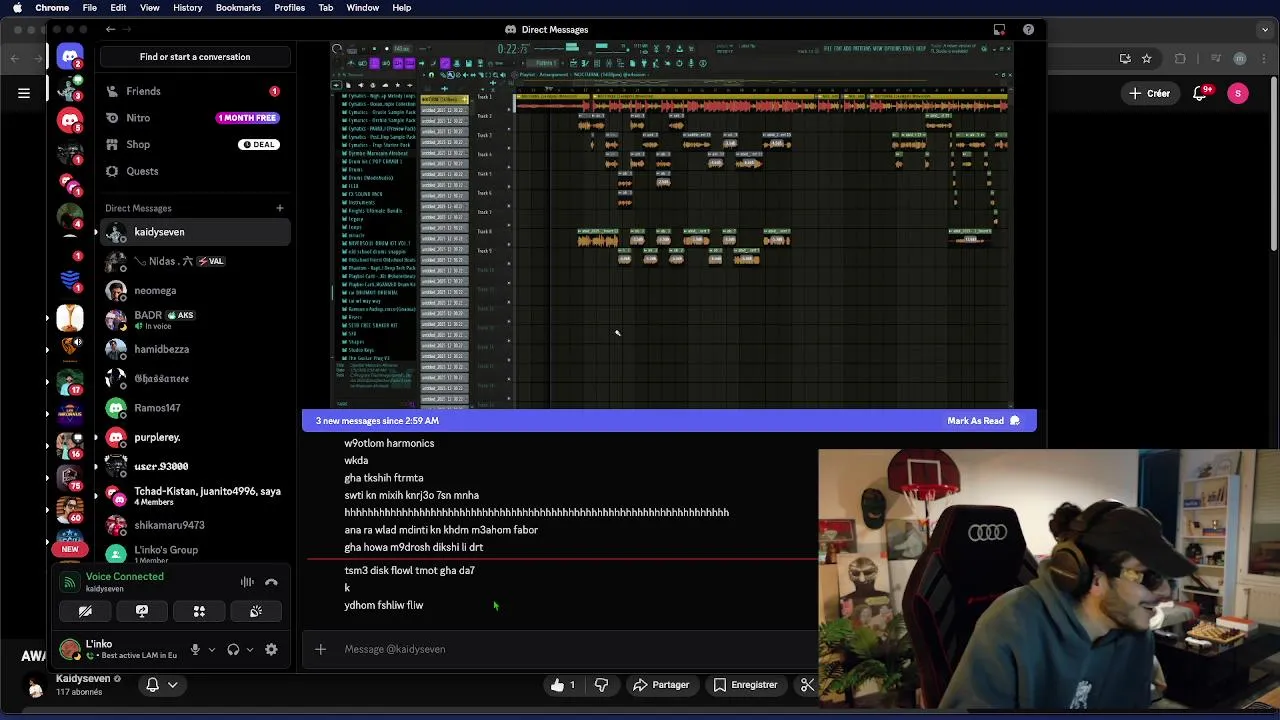Open the Discord inbox icon in title bar
Screen dimensions: 1280x720
(999, 29)
